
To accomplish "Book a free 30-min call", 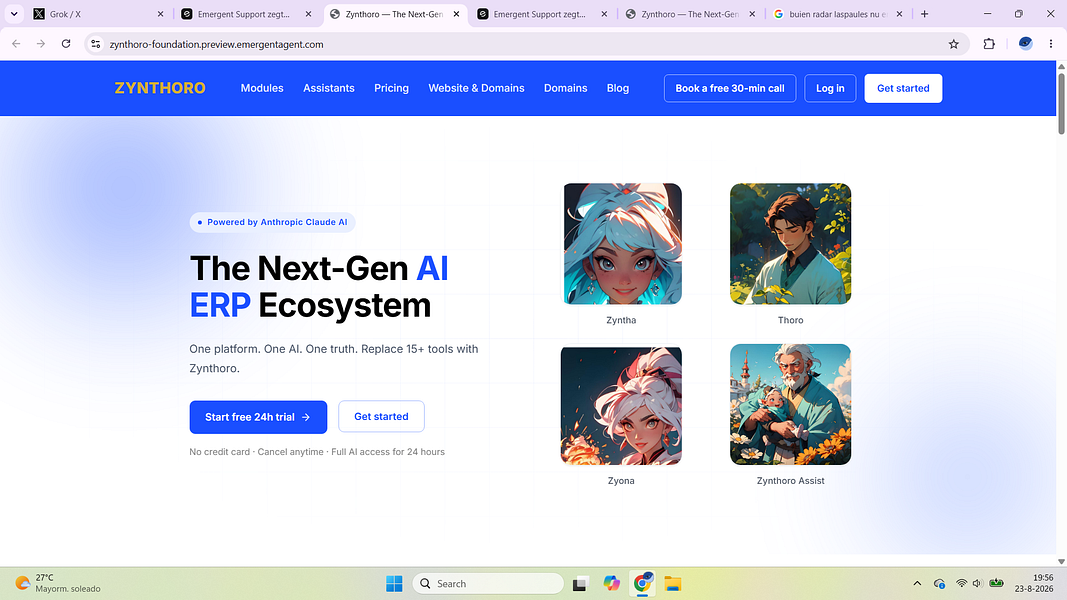I will coord(729,88).
